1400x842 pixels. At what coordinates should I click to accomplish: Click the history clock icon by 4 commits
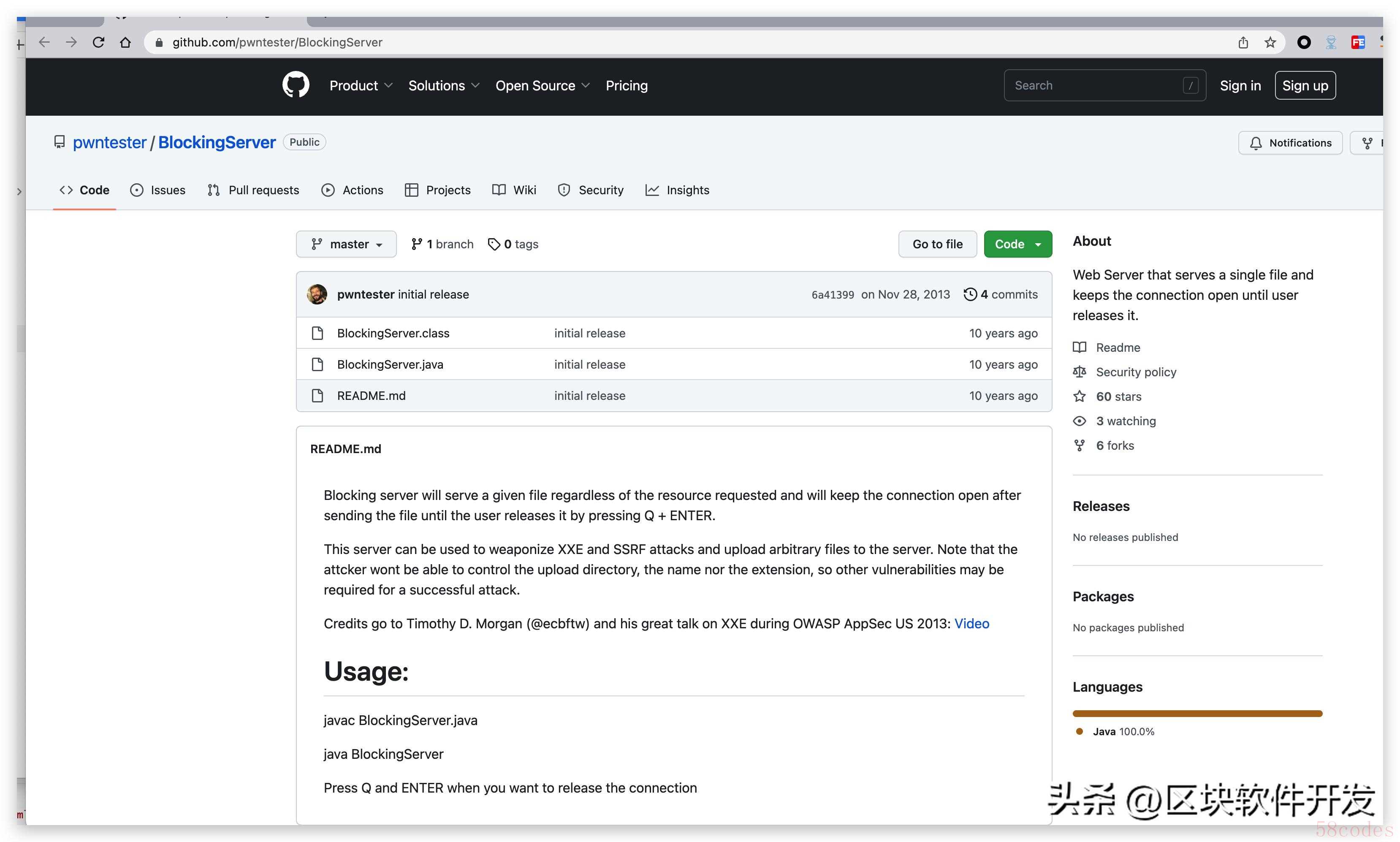(x=970, y=294)
